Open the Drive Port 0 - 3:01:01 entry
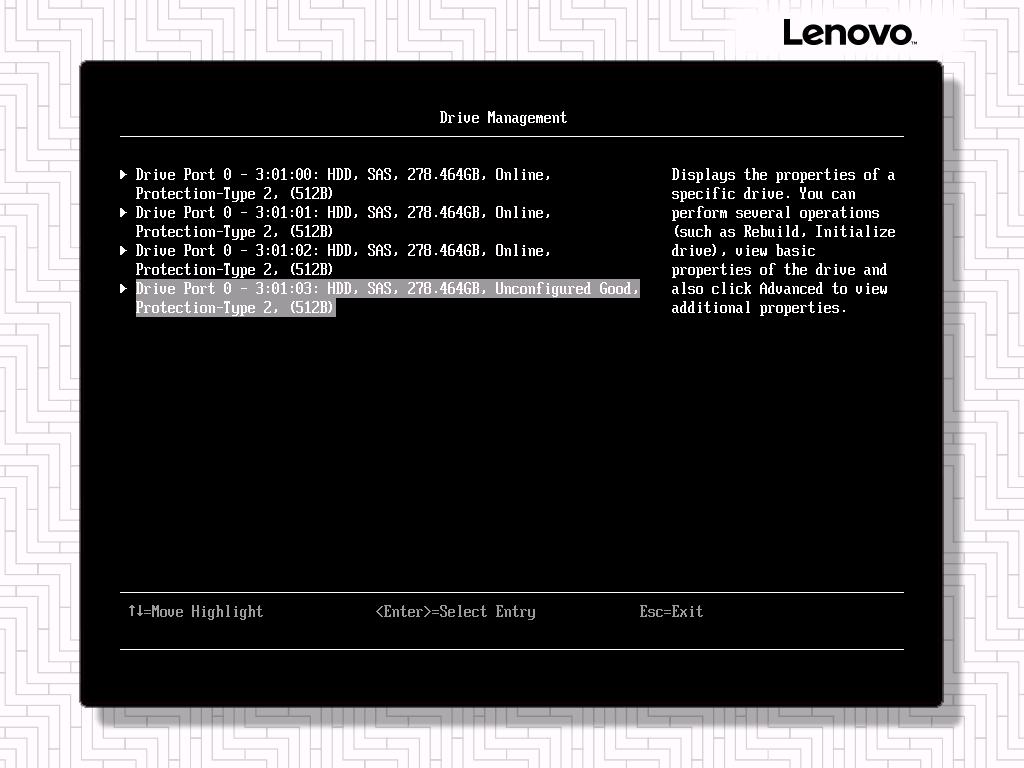Image resolution: width=1024 pixels, height=768 pixels. [x=342, y=213]
